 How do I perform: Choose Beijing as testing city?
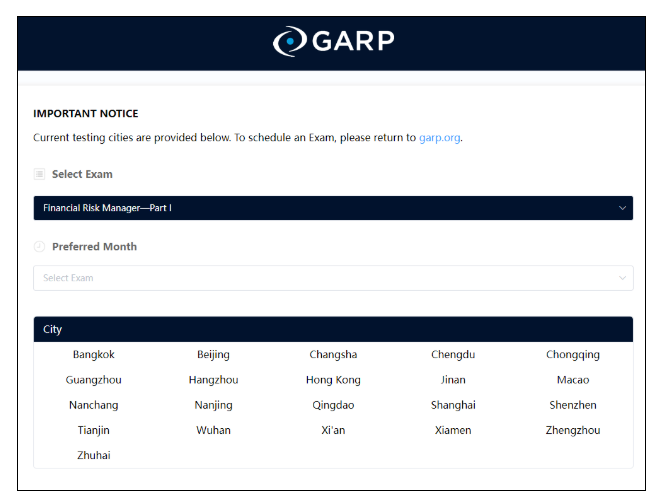point(213,355)
